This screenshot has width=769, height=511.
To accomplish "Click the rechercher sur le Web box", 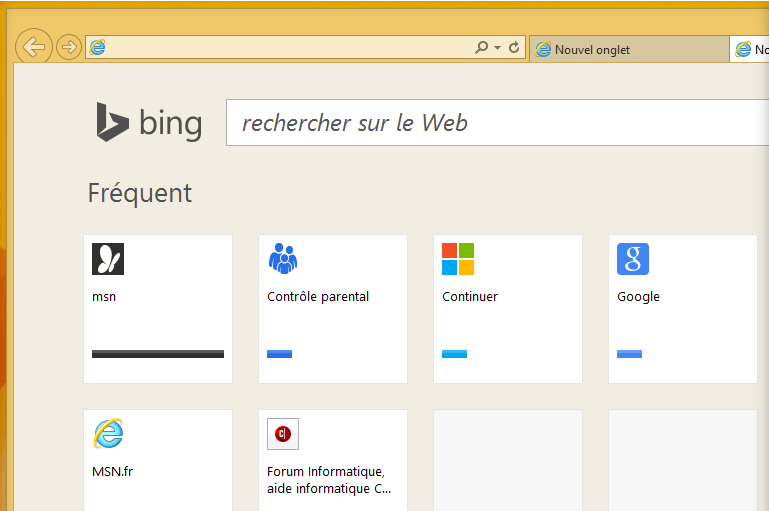I will [497, 123].
